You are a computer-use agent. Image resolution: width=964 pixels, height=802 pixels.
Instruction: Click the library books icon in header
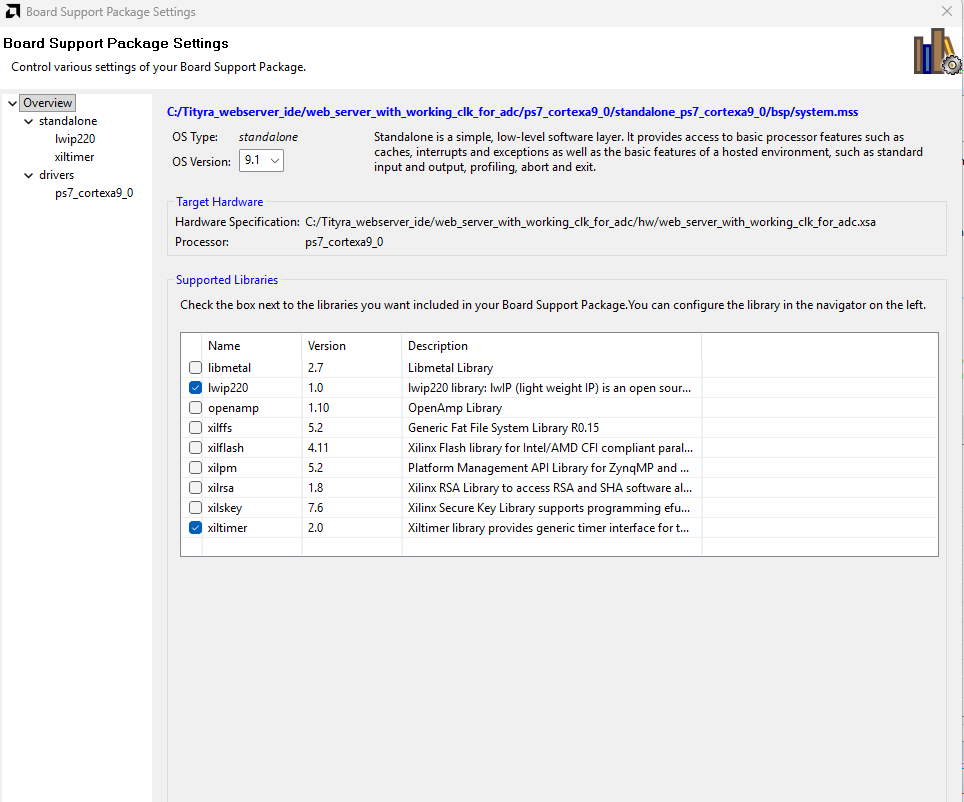[x=936, y=52]
